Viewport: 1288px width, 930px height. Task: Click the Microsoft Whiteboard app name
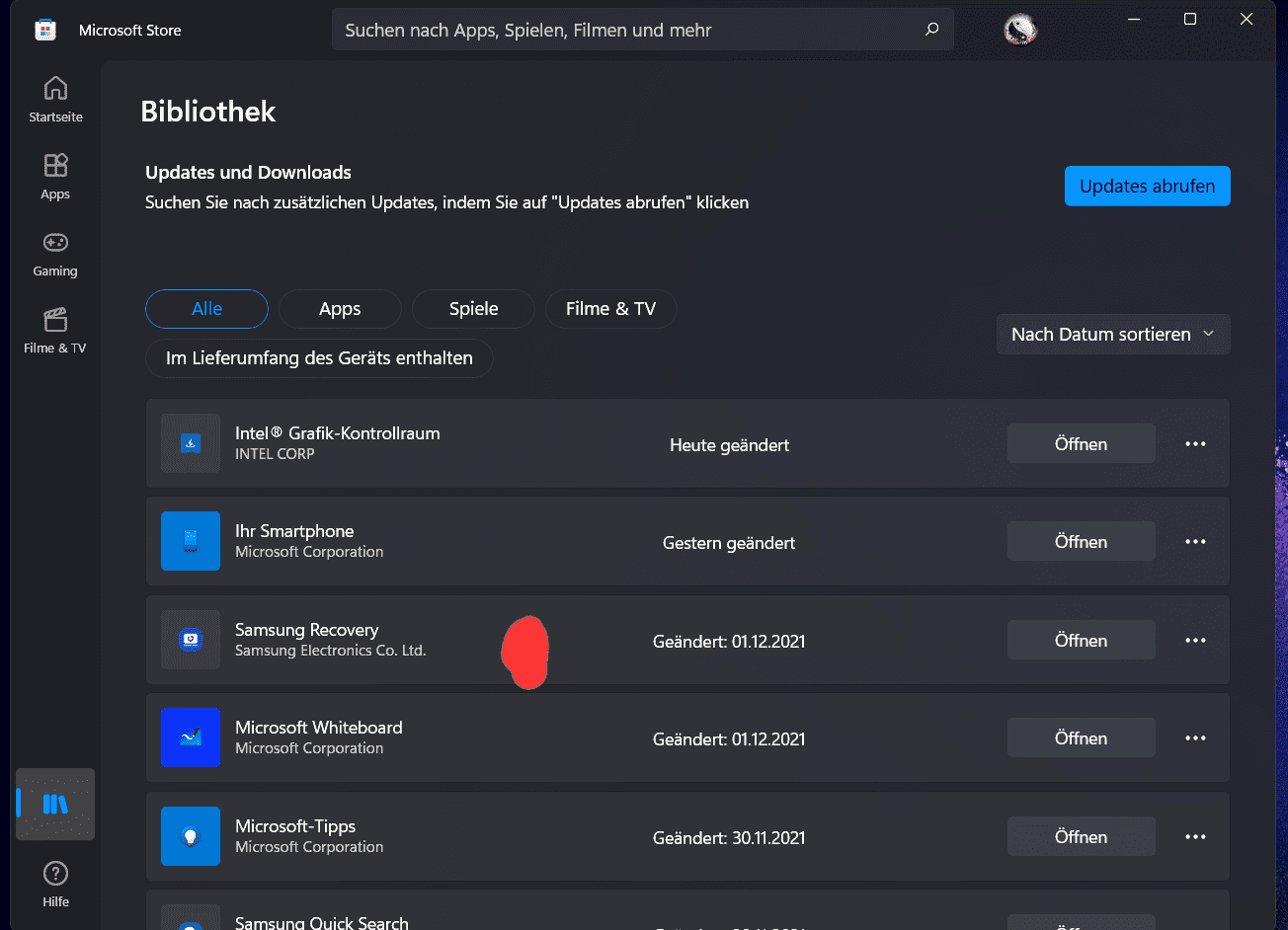click(x=319, y=728)
